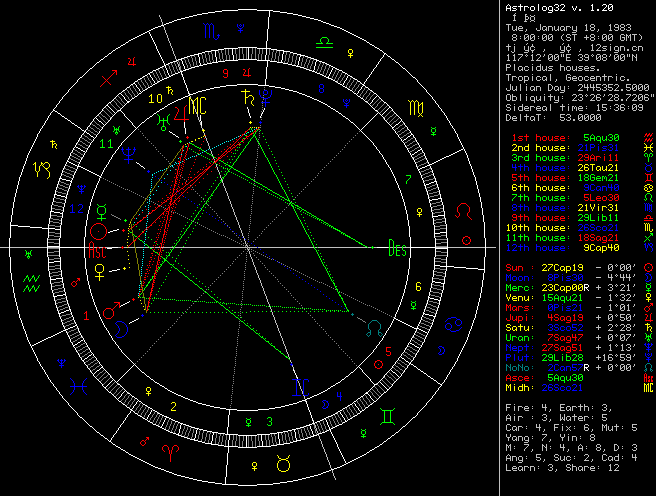Click the Scorpio glyph on the chart's outer ring
This screenshot has width=656, height=496.
click(x=208, y=35)
